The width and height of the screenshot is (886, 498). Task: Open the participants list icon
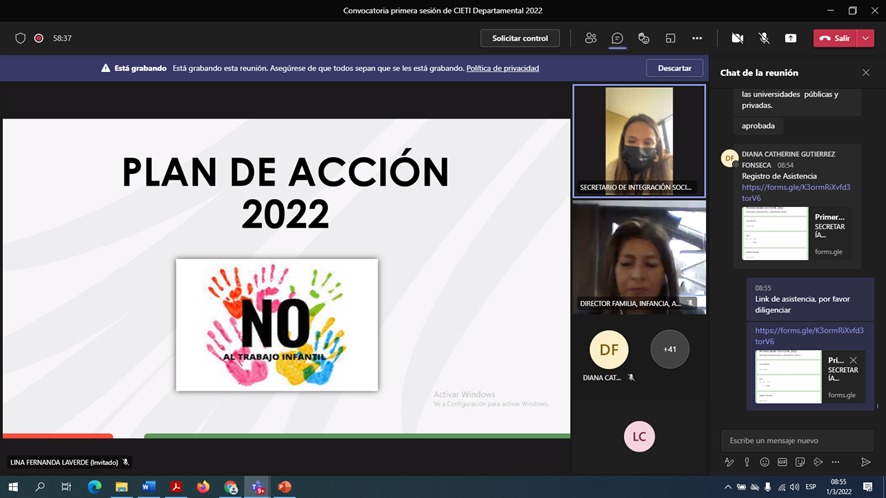pyautogui.click(x=591, y=38)
